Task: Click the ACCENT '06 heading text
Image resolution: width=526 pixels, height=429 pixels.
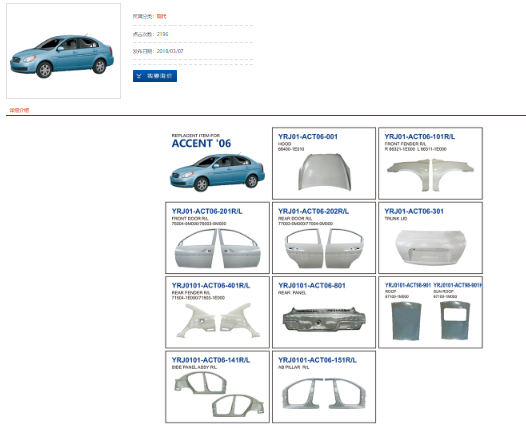Action: point(201,143)
